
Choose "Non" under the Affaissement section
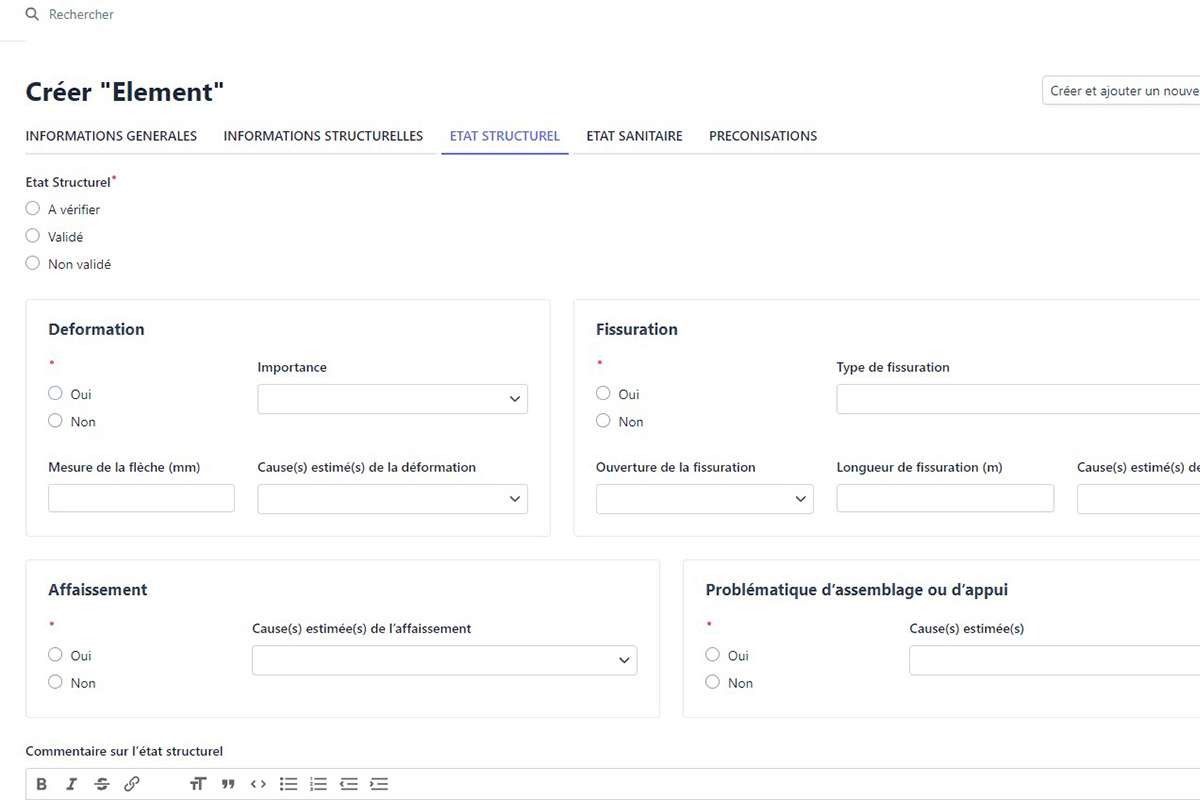click(56, 682)
